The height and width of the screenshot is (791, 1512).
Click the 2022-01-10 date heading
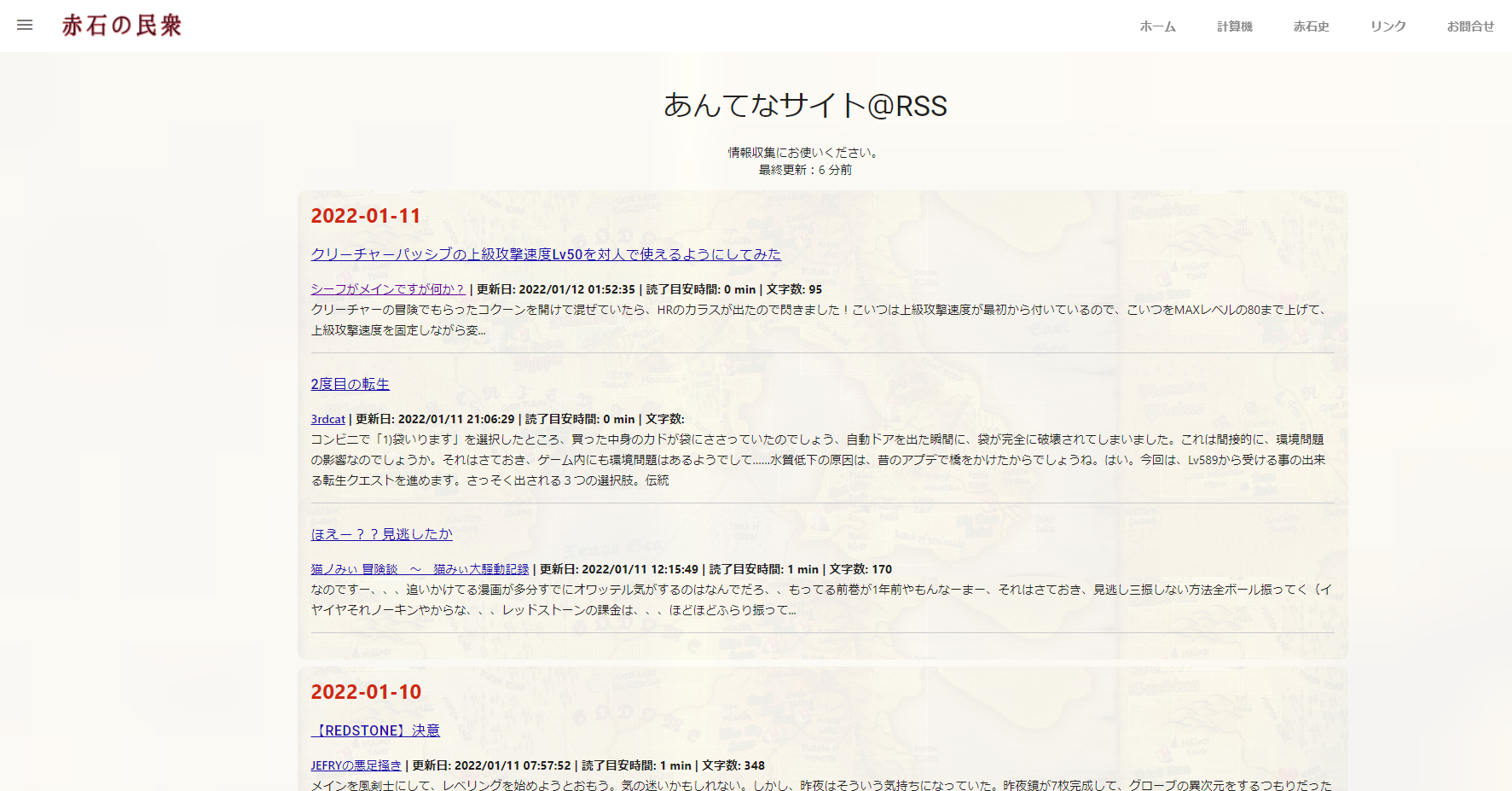[365, 692]
